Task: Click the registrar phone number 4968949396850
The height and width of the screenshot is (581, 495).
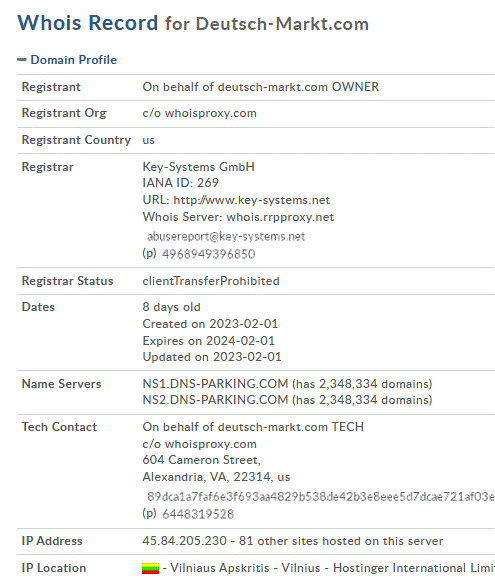Action: (x=209, y=254)
